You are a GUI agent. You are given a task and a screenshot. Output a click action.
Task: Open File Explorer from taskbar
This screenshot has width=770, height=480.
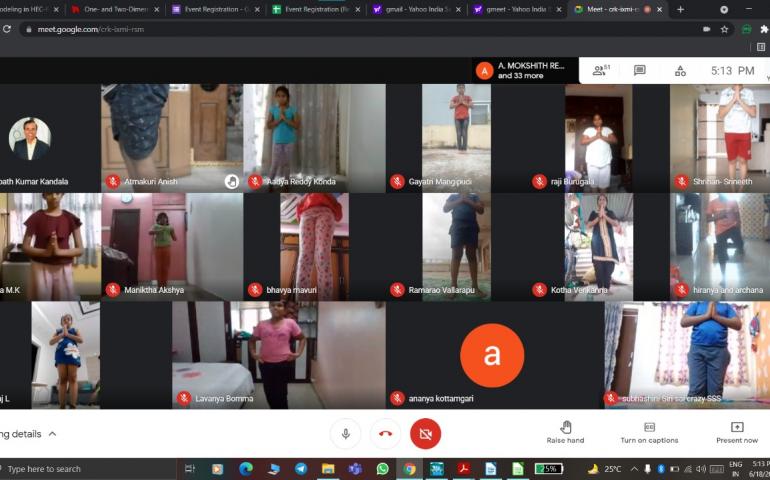click(x=328, y=469)
